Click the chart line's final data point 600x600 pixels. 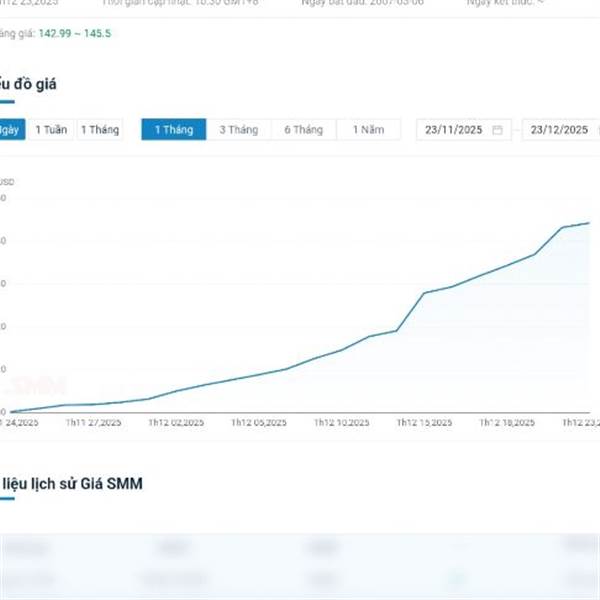click(x=589, y=223)
